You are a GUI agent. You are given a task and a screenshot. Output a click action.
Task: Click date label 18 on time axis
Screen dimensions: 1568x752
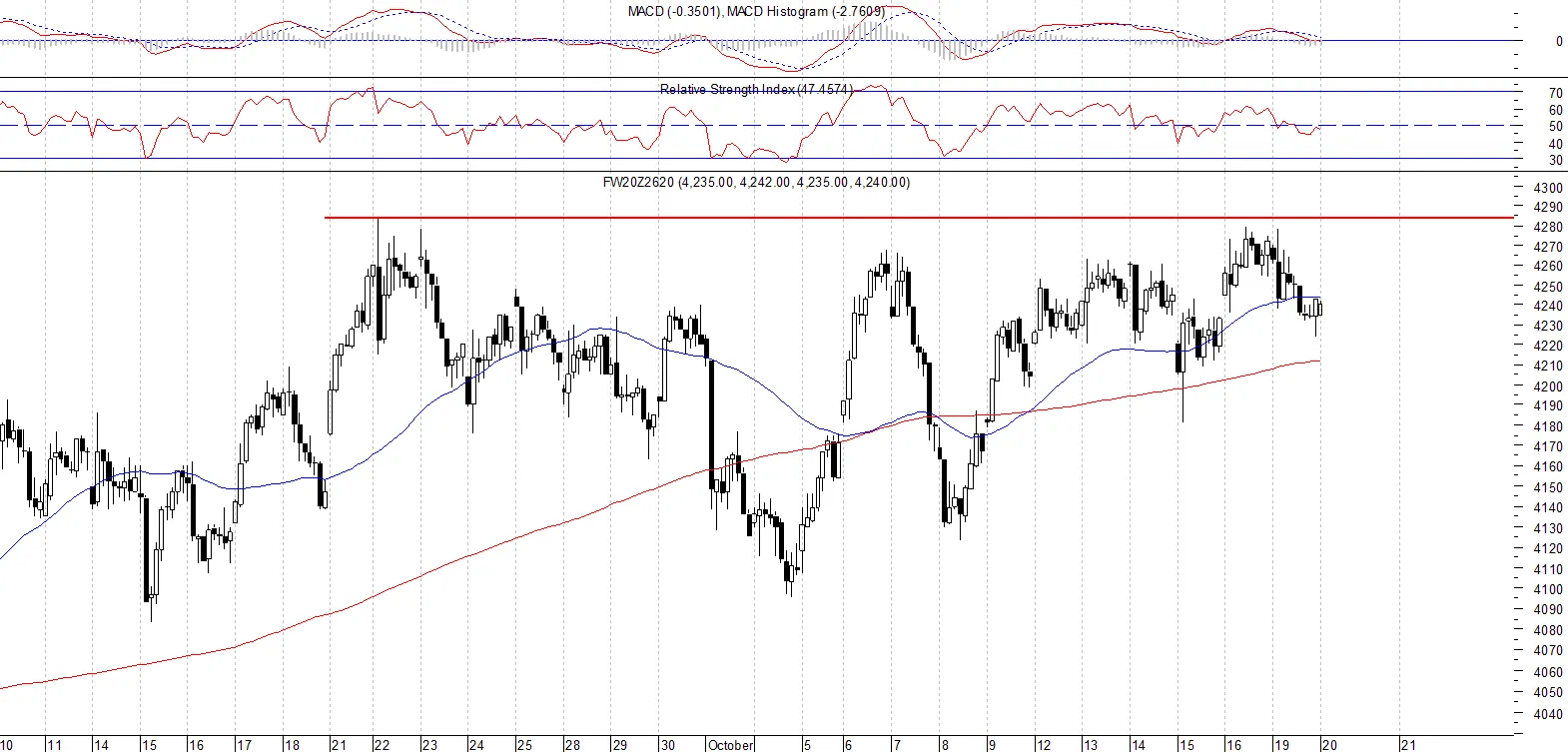click(292, 745)
